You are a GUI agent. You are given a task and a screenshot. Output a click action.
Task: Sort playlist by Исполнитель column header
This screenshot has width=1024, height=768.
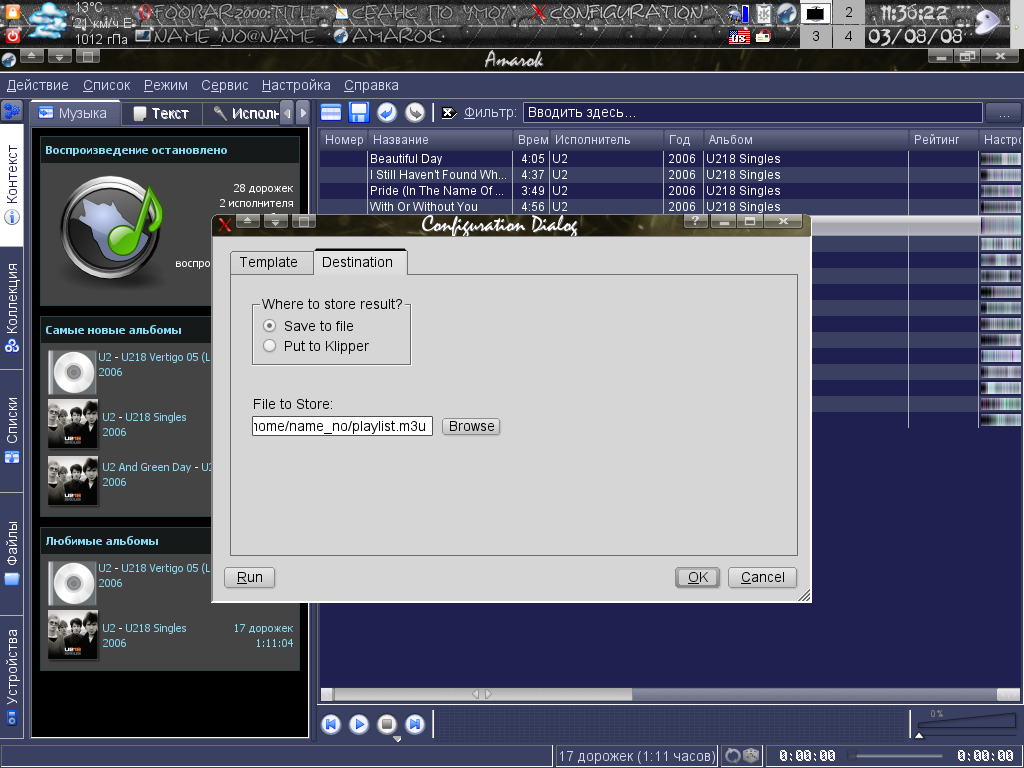pyautogui.click(x=607, y=139)
